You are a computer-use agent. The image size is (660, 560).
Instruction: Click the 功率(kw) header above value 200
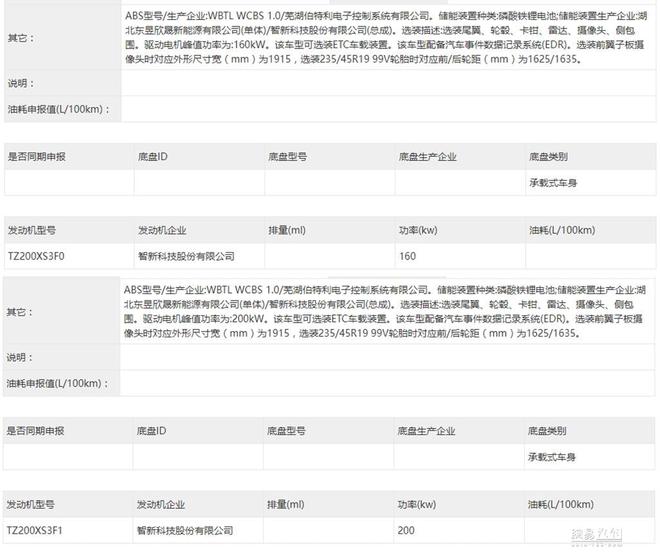pos(417,504)
